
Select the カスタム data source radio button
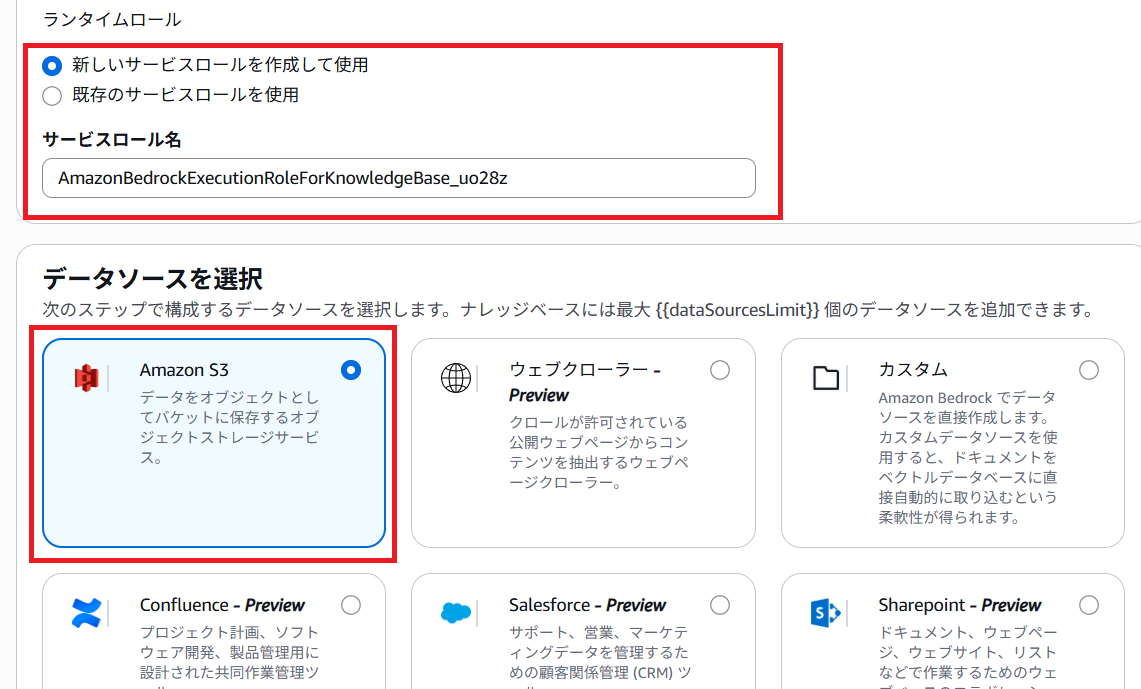(x=1089, y=369)
